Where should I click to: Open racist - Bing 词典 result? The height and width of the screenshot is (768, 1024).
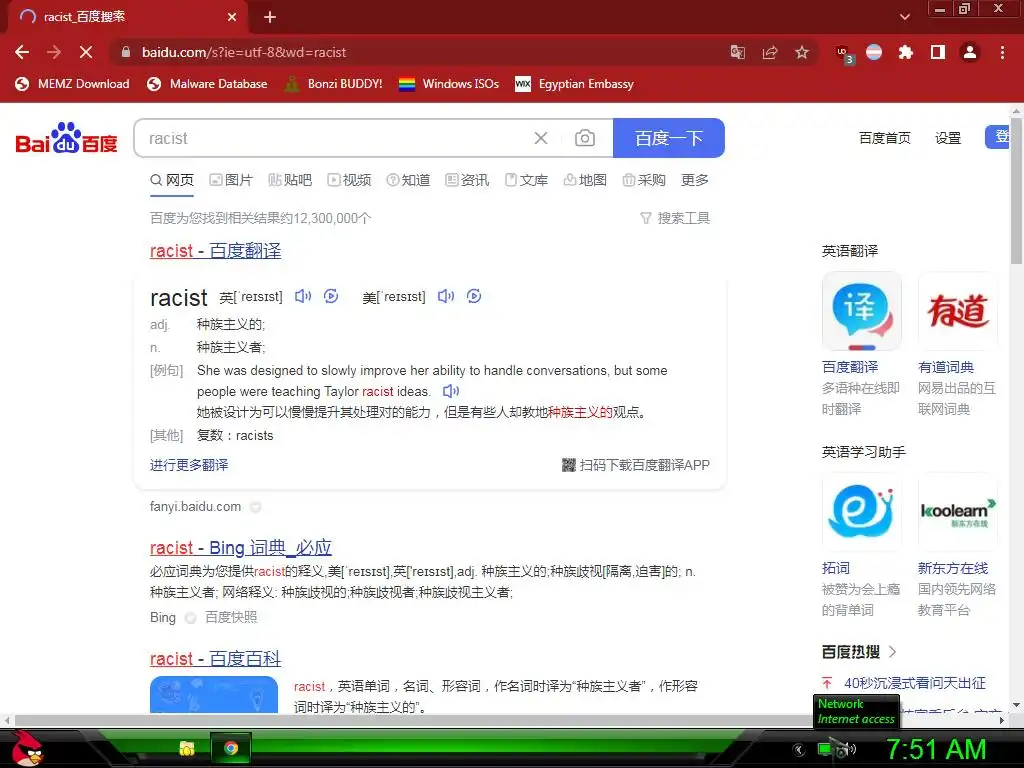pos(241,548)
